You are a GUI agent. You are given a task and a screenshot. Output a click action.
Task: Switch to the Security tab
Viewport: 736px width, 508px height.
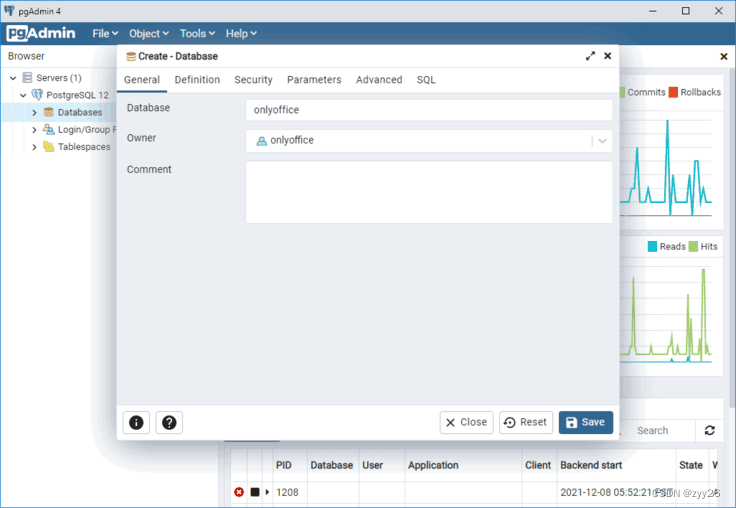253,80
